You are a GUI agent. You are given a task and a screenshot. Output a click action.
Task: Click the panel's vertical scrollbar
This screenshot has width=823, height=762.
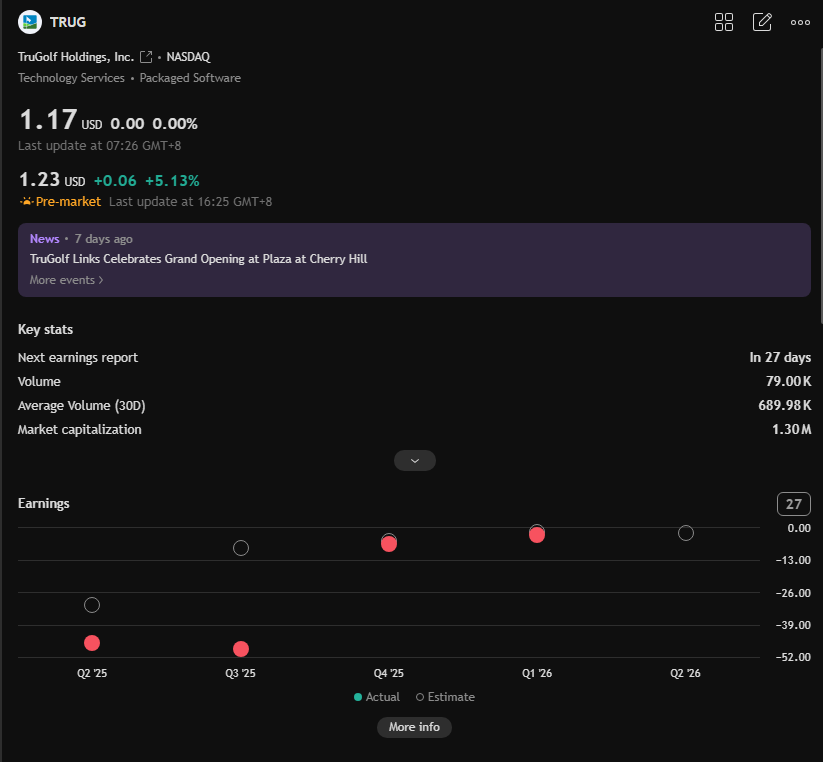coord(820,186)
